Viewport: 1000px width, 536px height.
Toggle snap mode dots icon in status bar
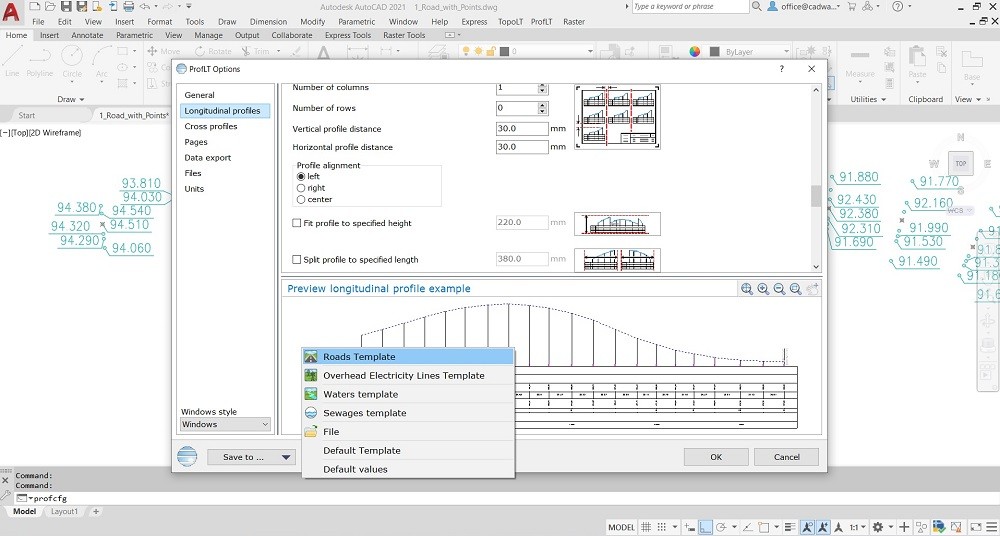663,527
